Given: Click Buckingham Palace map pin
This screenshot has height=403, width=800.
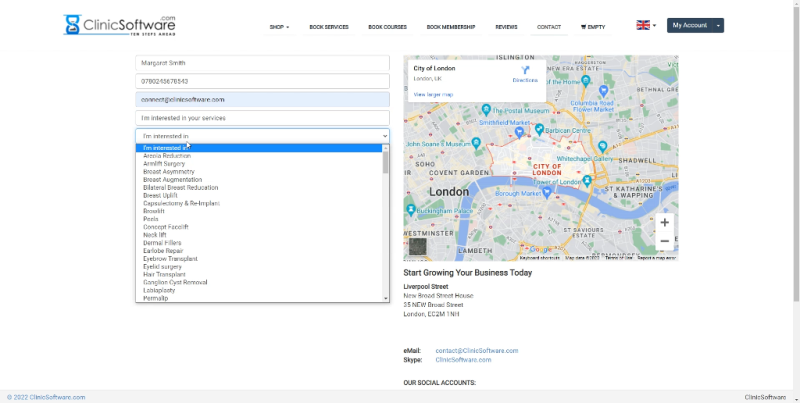Looking at the screenshot, I should (411, 209).
